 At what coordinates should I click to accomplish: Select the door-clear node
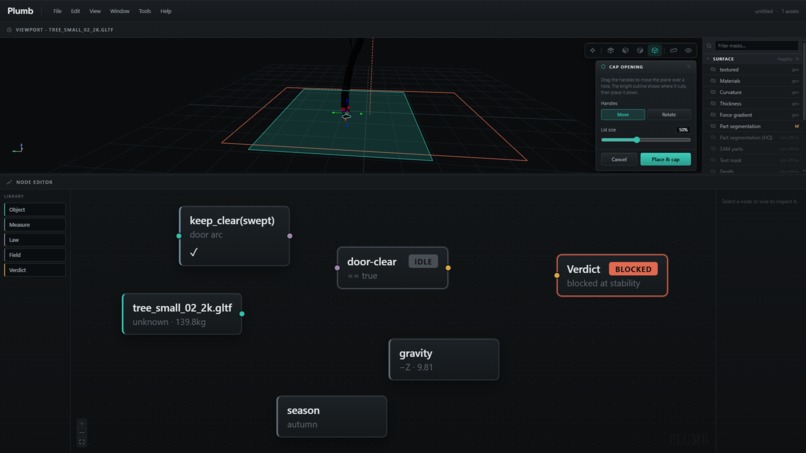pos(393,268)
